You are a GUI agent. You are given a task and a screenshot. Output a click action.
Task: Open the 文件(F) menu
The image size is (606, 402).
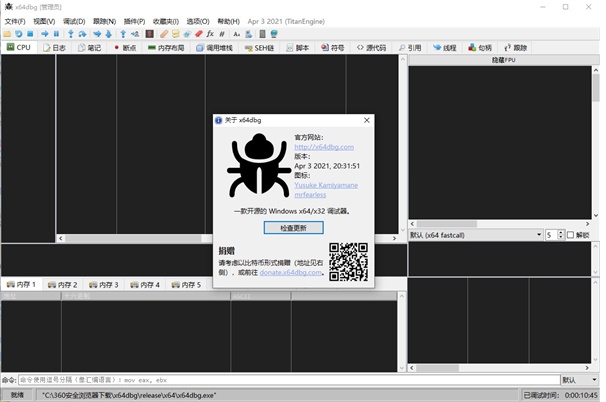[x=15, y=21]
